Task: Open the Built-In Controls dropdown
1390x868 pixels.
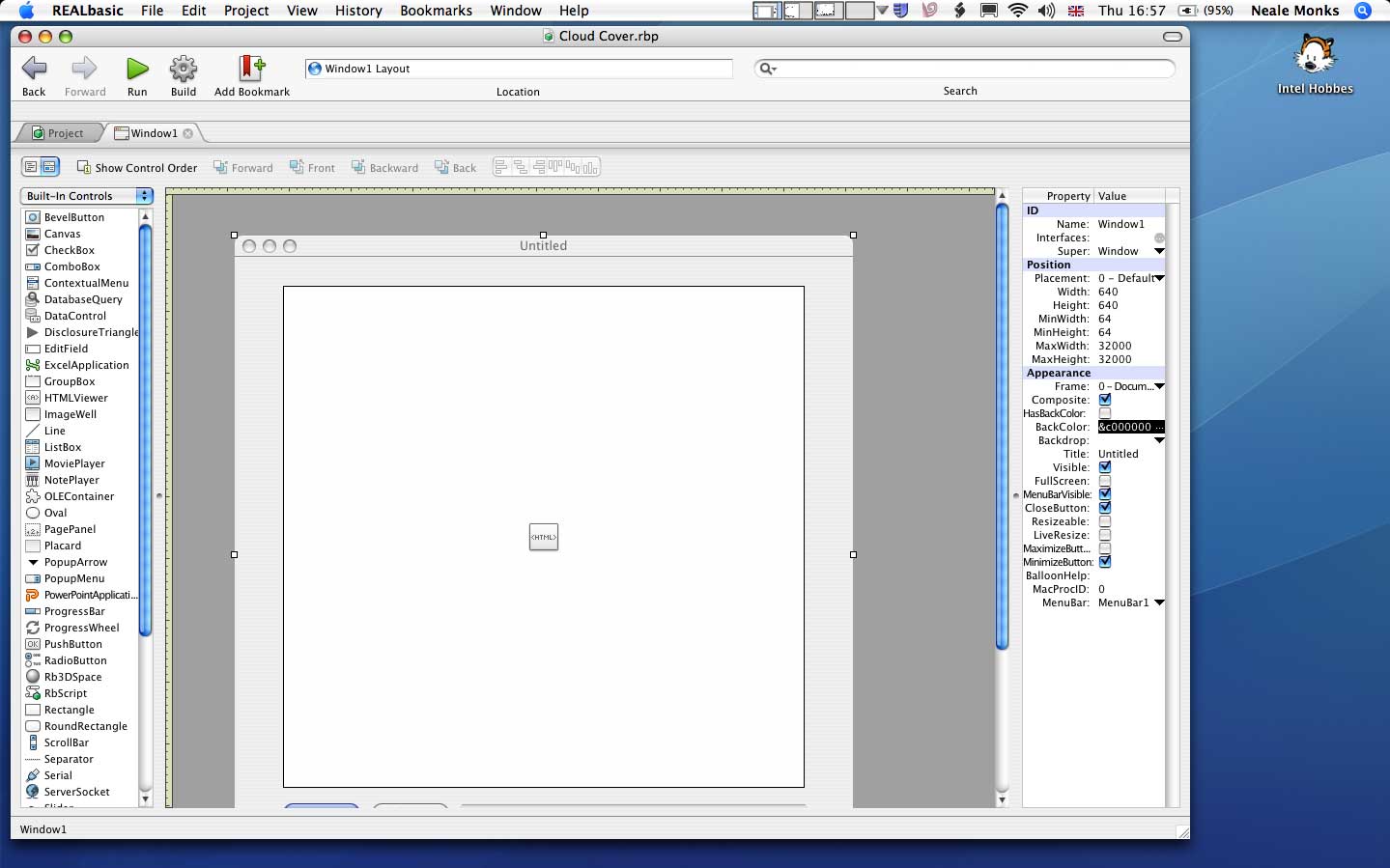Action: pyautogui.click(x=87, y=196)
